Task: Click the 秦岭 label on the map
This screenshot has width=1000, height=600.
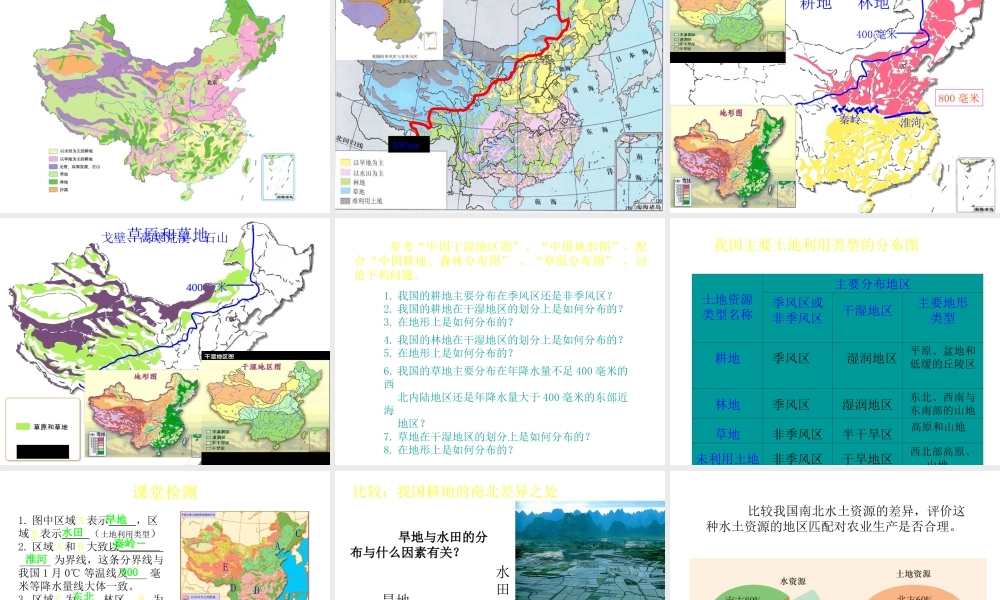Action: pyautogui.click(x=849, y=119)
